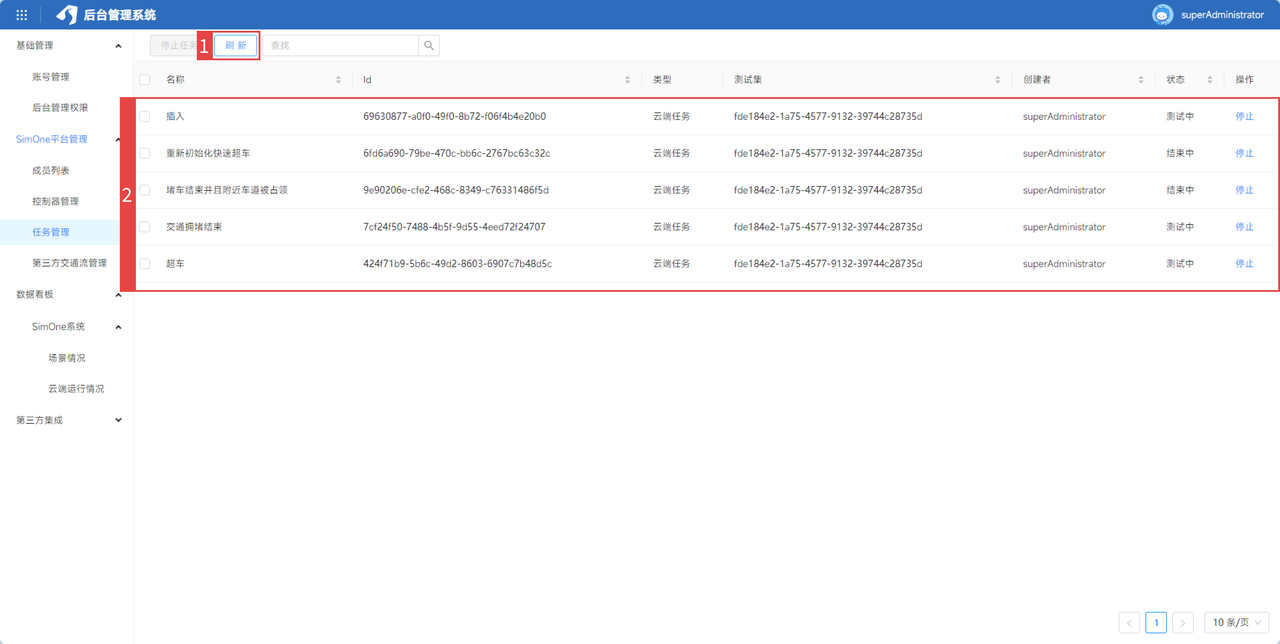Click the superAdministrator avatar icon

[x=1162, y=15]
